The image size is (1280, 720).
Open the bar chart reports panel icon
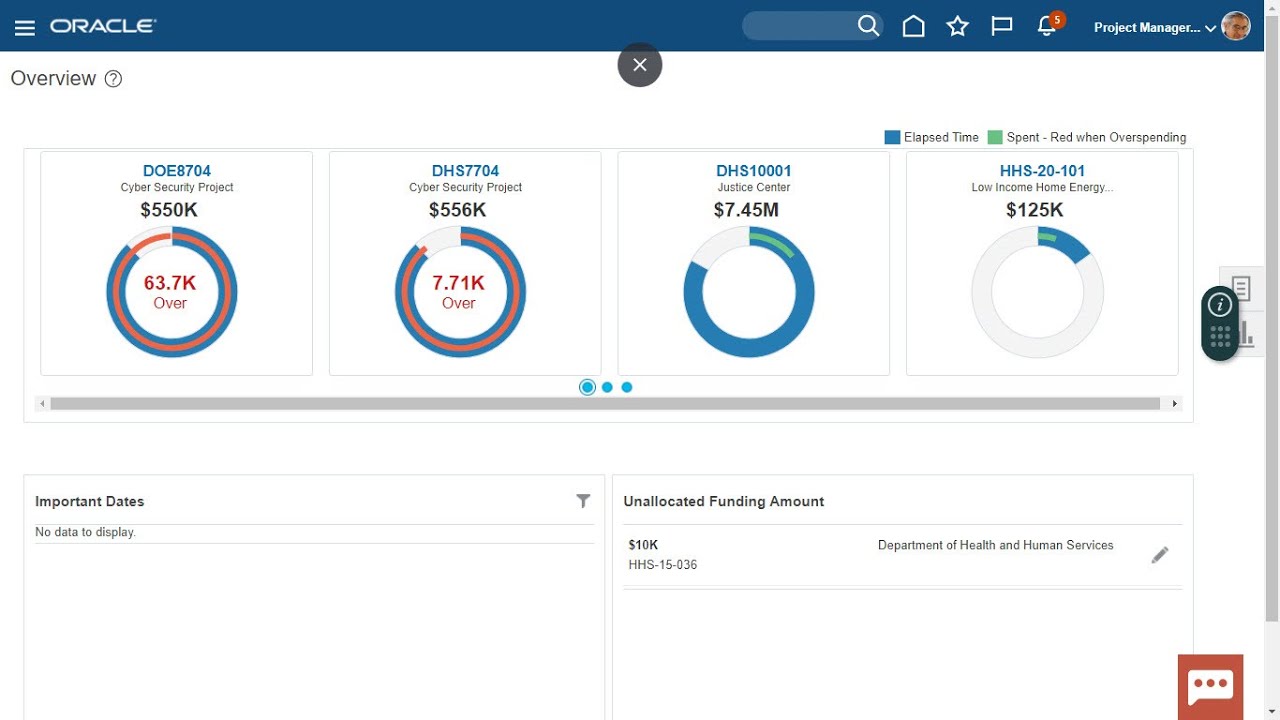tap(1245, 333)
